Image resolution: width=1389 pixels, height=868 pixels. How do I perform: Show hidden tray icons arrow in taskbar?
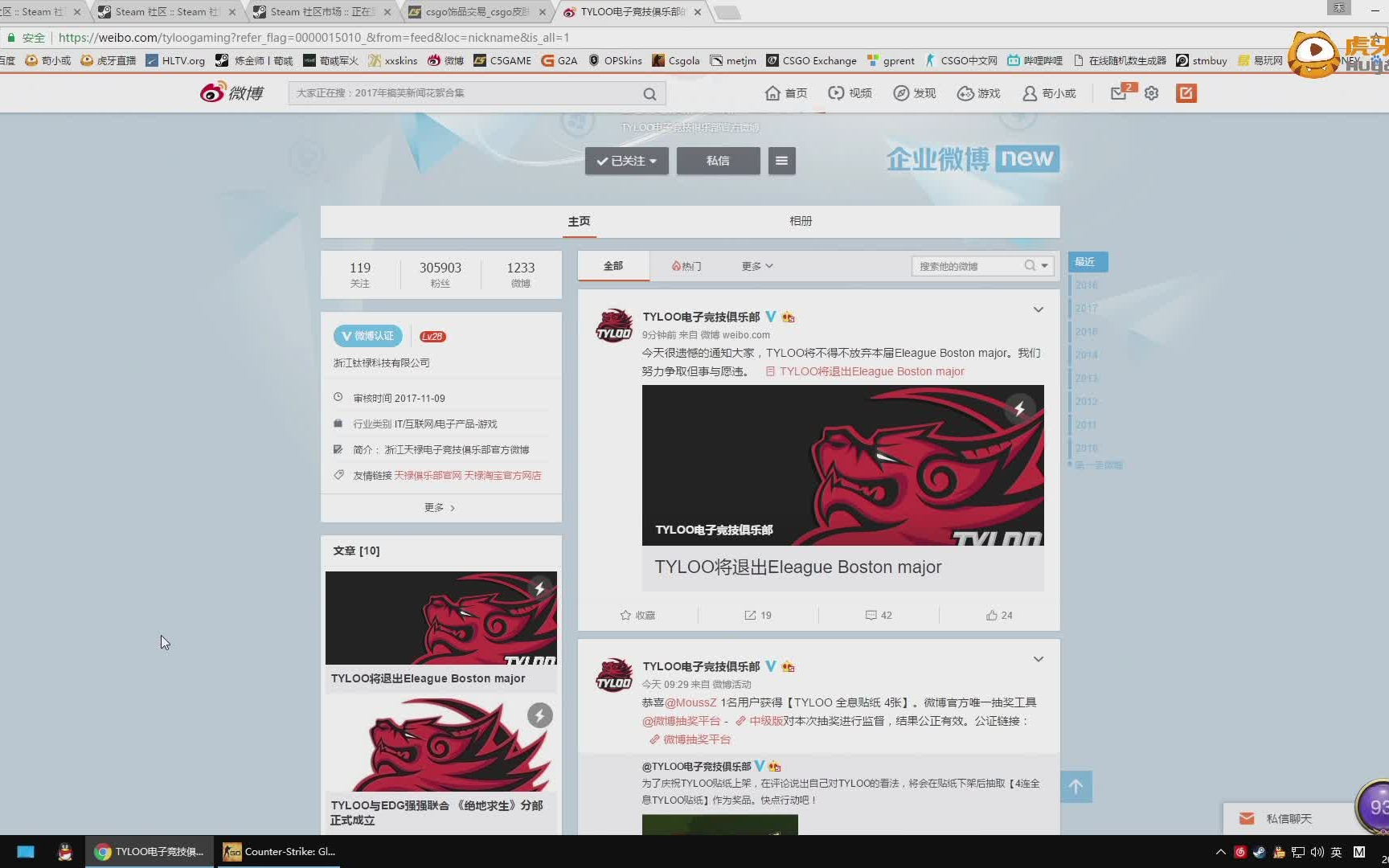point(1220,852)
